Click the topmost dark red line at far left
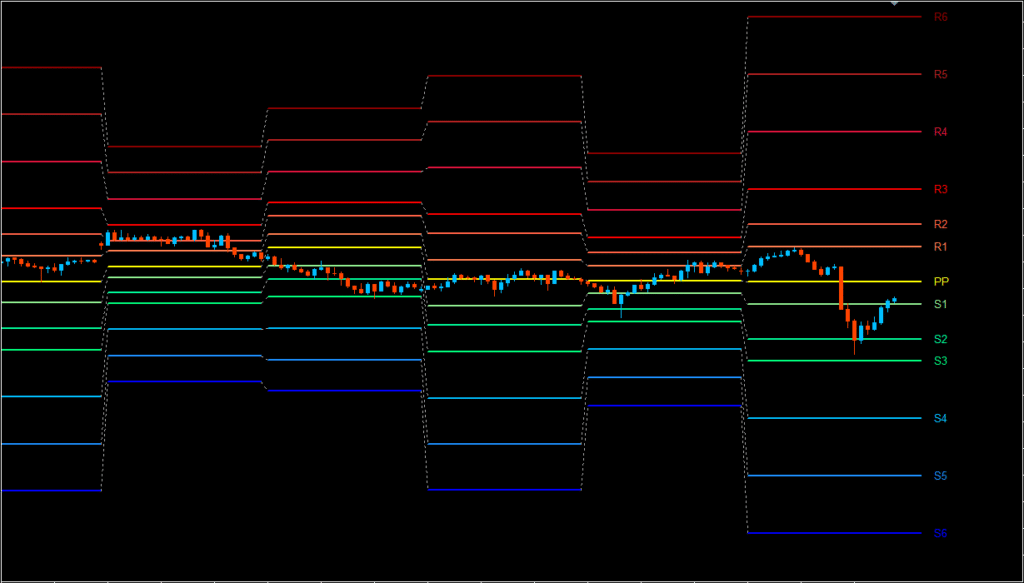 [50, 67]
